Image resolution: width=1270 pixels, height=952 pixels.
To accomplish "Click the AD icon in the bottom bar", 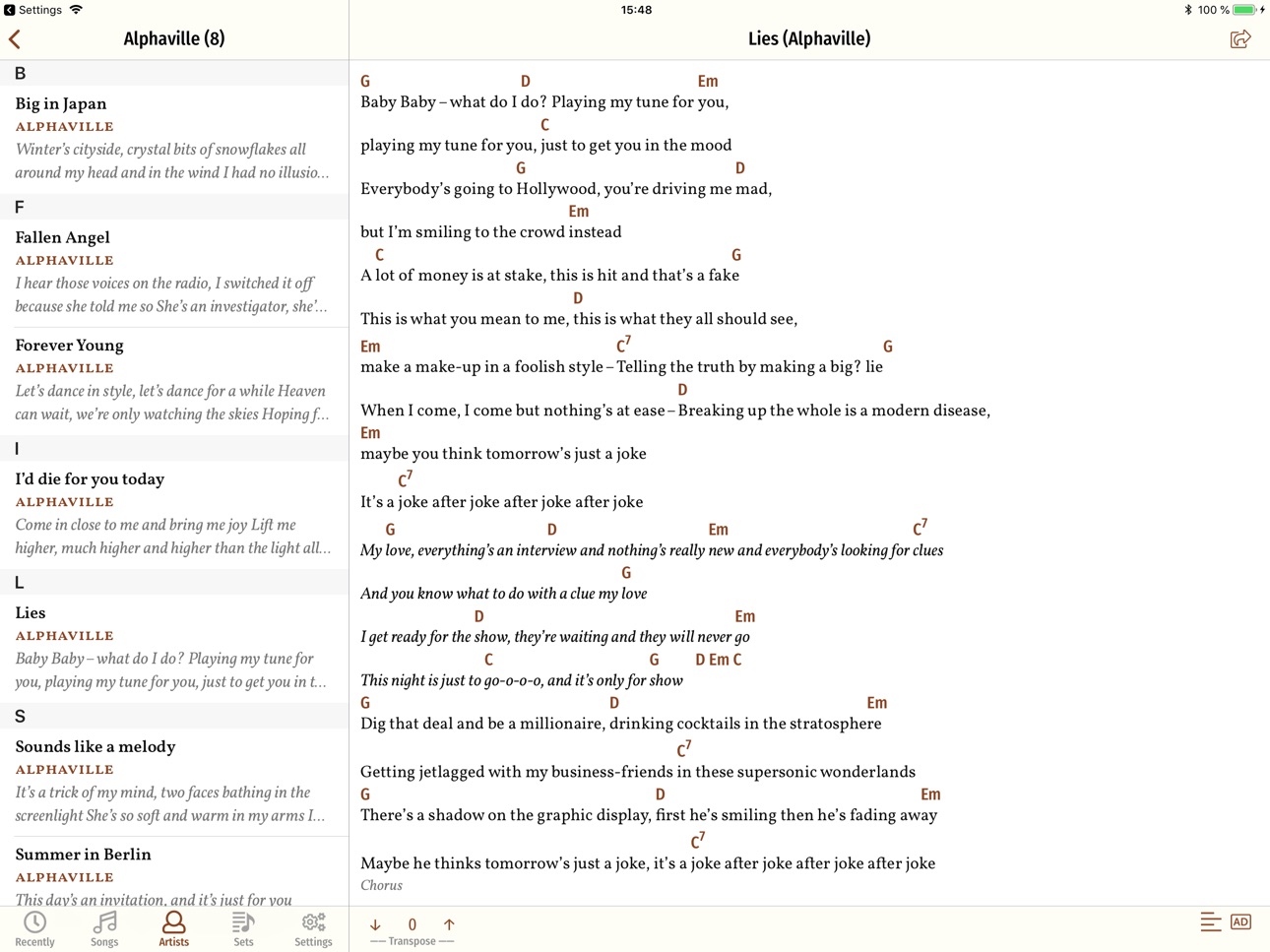I will 1240,922.
